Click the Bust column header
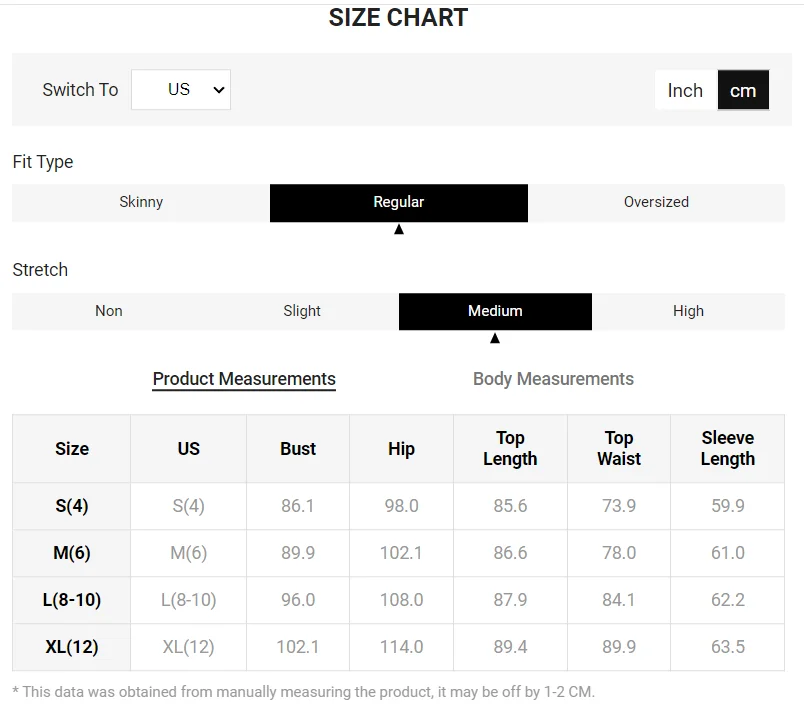Screen dimensions: 804x721 [298, 449]
